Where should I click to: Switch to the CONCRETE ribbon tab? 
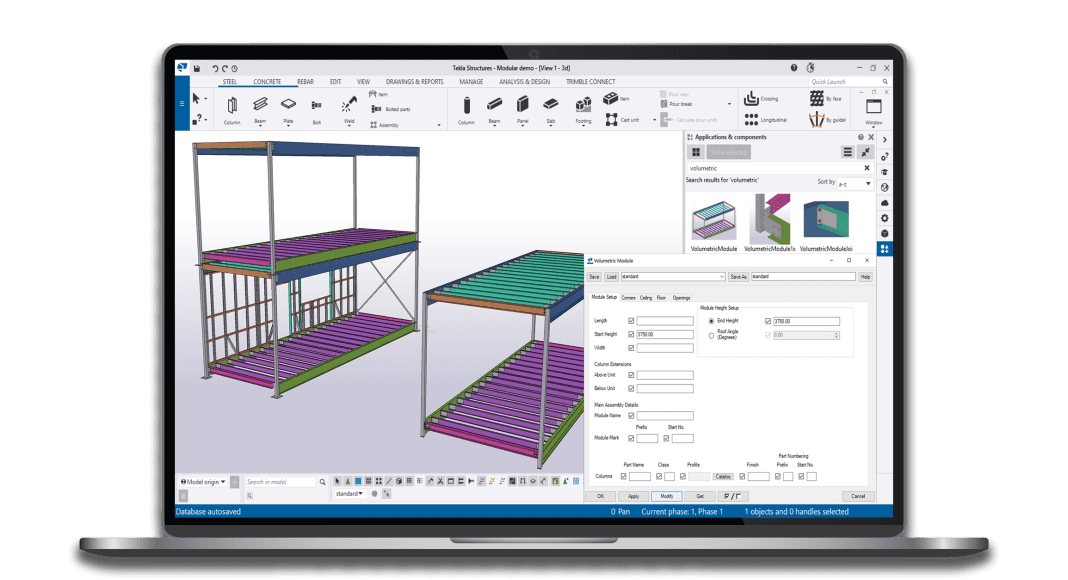tap(267, 81)
